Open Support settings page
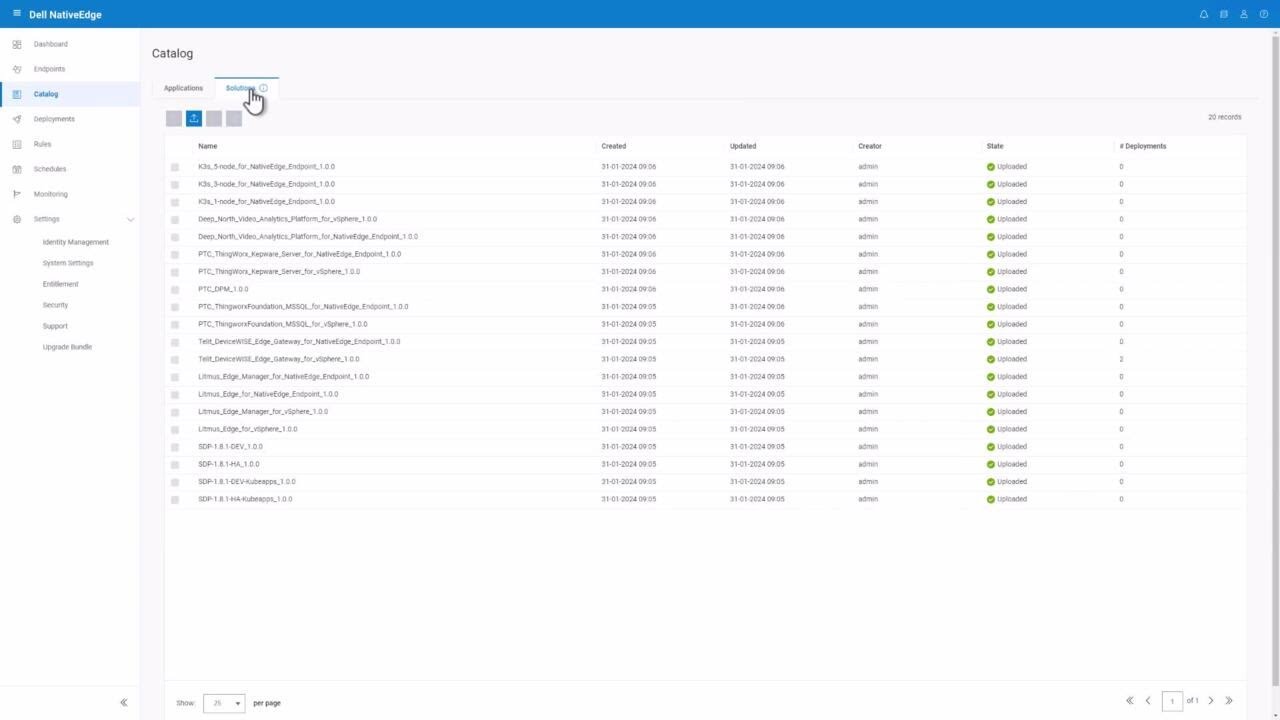Viewport: 1280px width, 720px height. tap(55, 326)
